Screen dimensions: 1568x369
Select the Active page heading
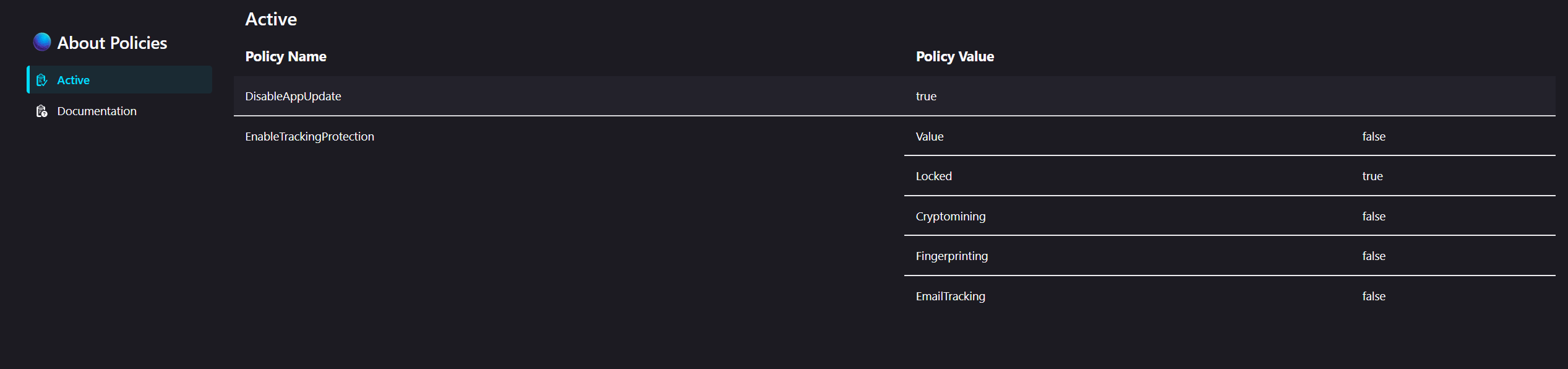[x=271, y=19]
